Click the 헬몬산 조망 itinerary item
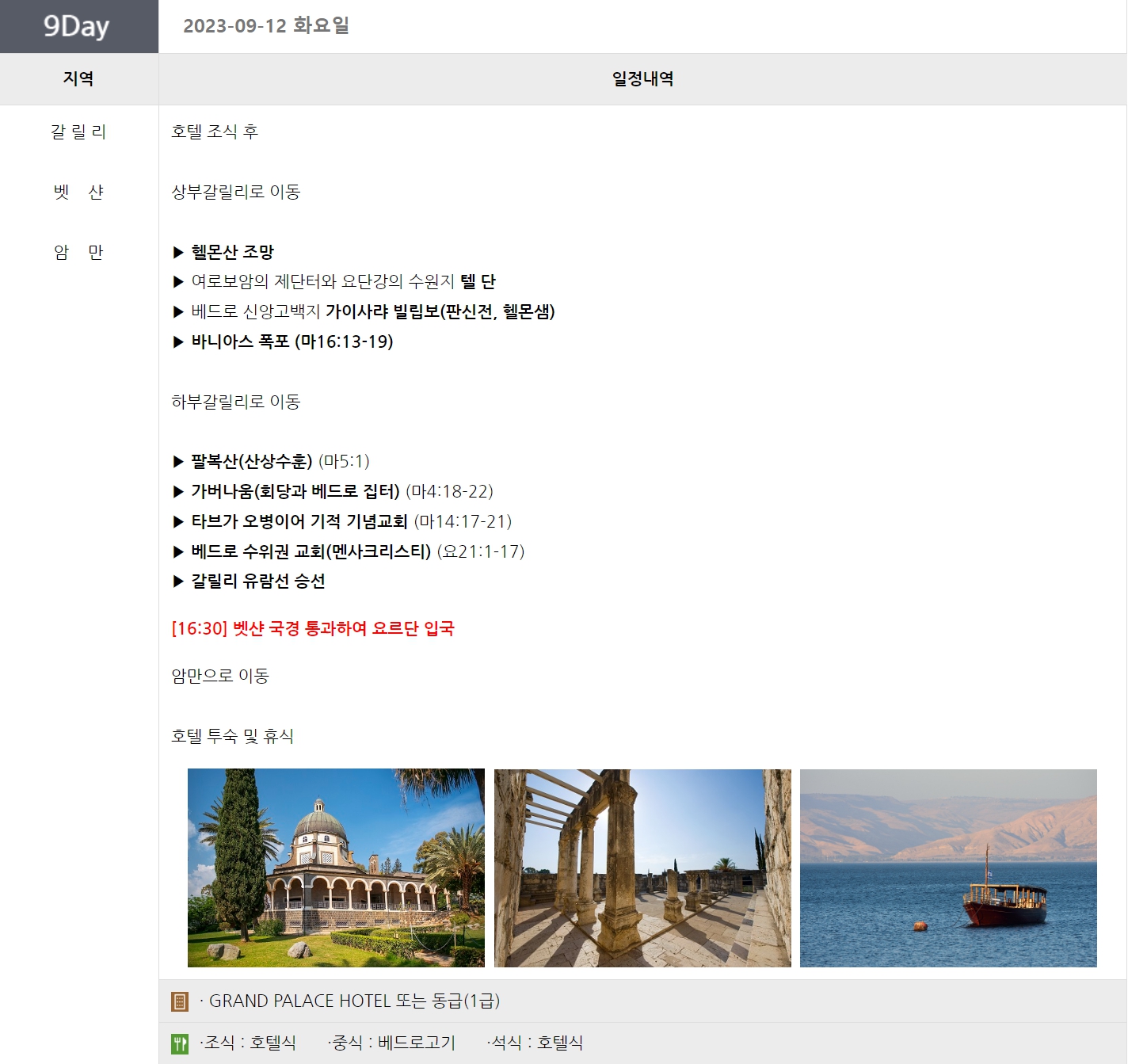1128x1064 pixels. coord(232,252)
